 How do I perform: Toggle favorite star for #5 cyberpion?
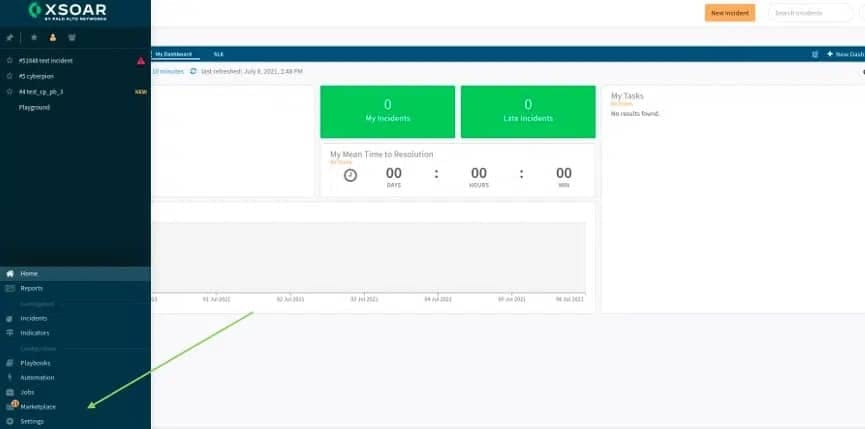coord(10,76)
